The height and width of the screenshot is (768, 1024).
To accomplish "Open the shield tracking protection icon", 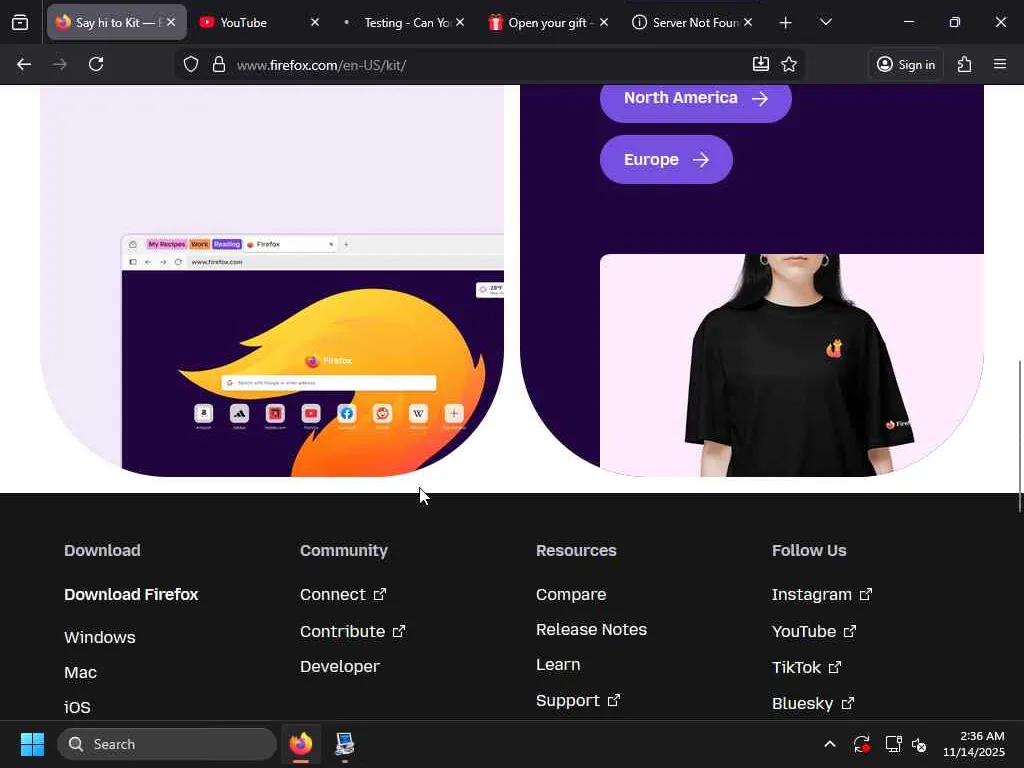I will [191, 64].
